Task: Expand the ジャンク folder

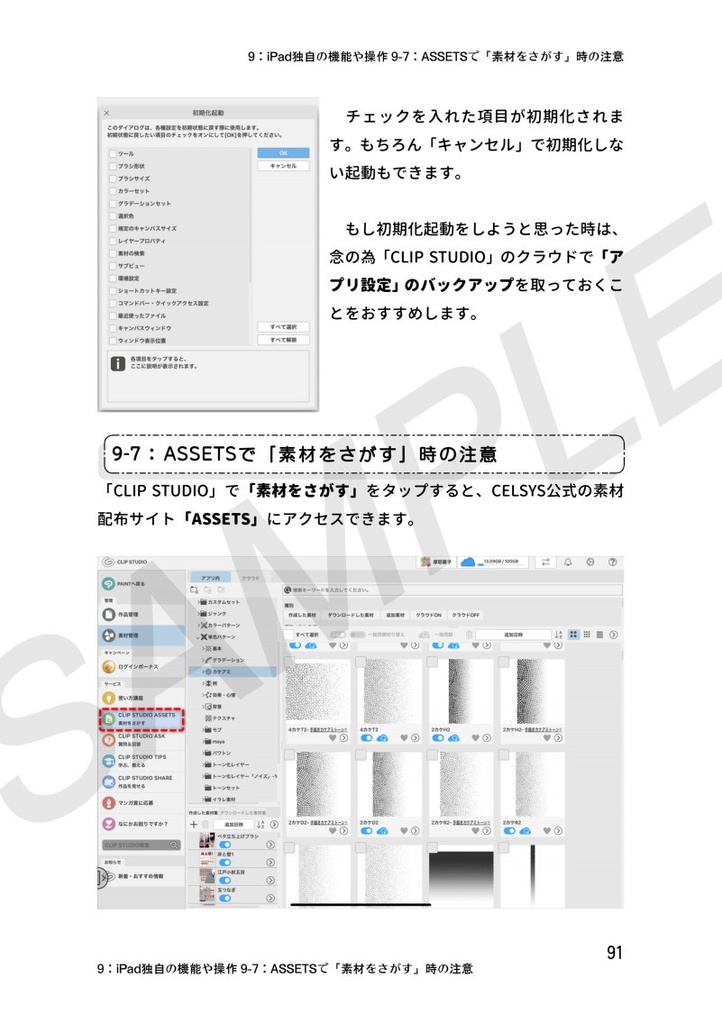Action: pyautogui.click(x=198, y=613)
